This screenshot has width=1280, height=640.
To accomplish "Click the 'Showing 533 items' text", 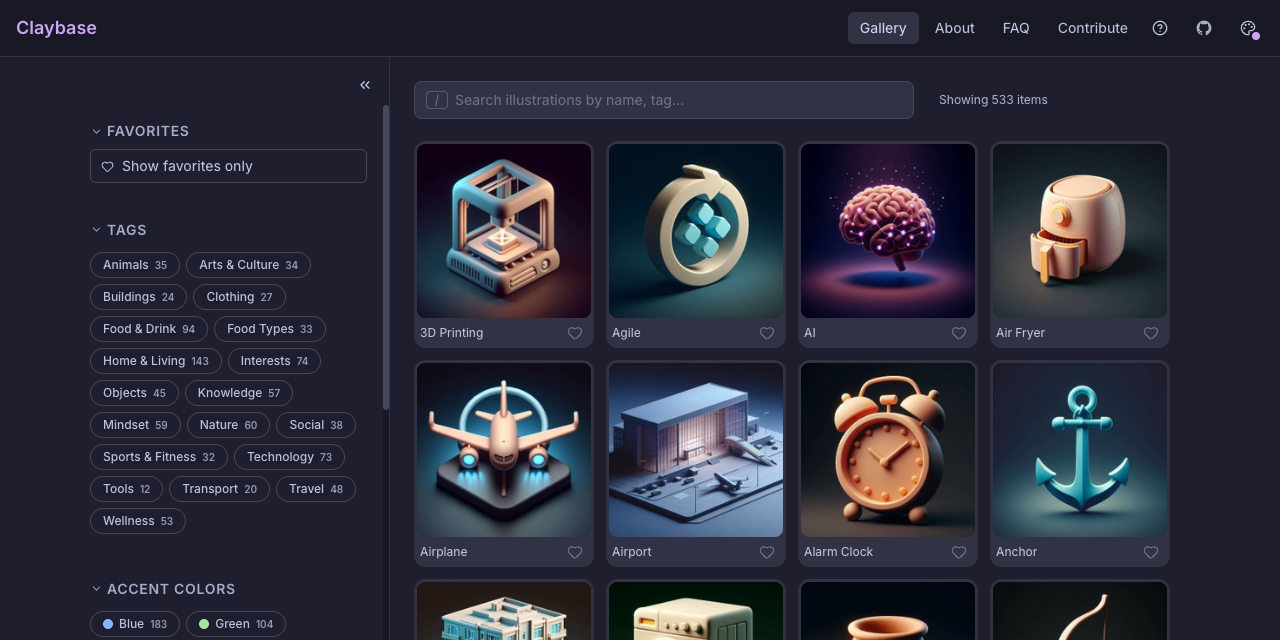I will coord(993,100).
